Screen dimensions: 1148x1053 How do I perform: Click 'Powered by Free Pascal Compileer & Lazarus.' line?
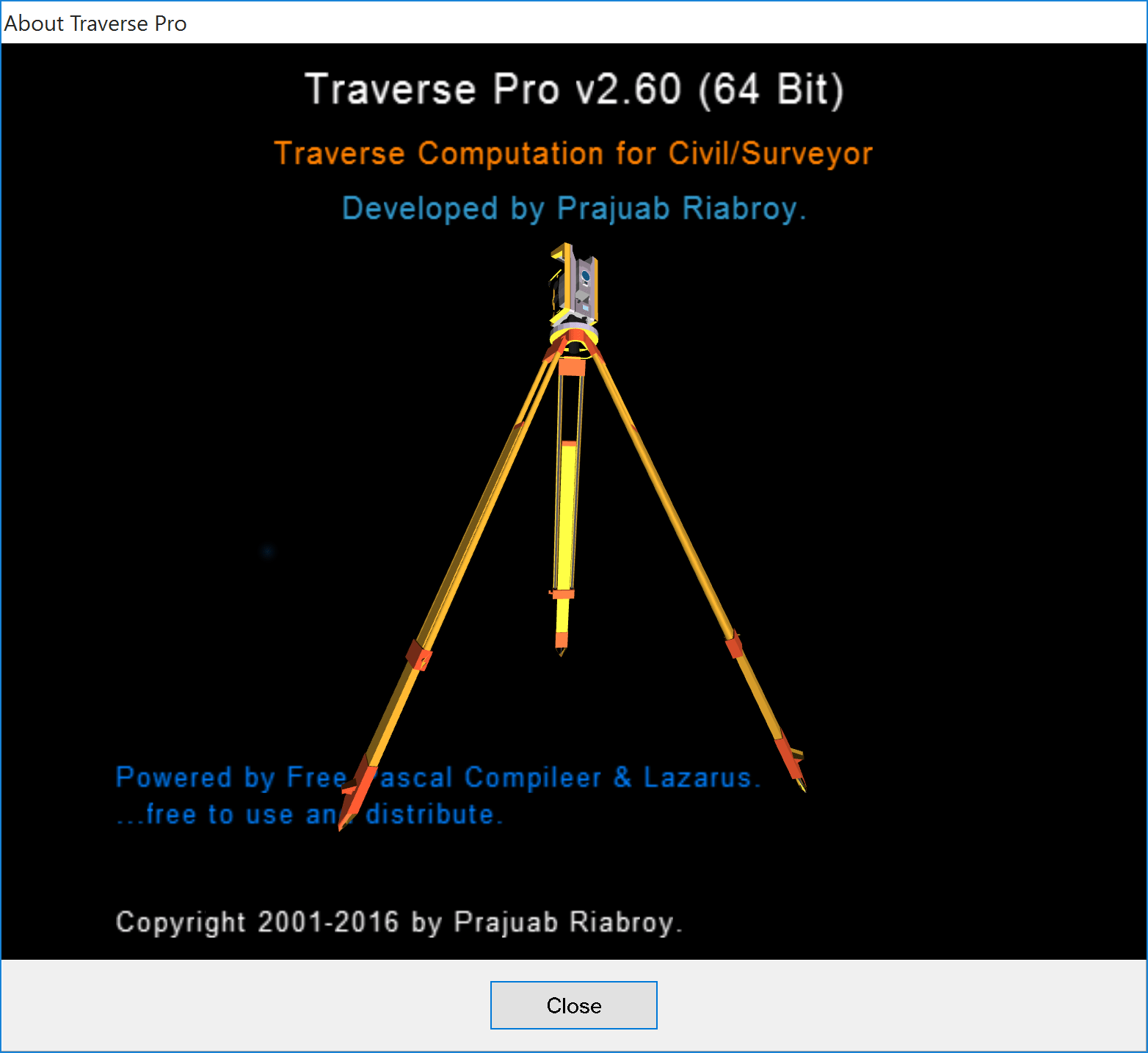tap(438, 778)
